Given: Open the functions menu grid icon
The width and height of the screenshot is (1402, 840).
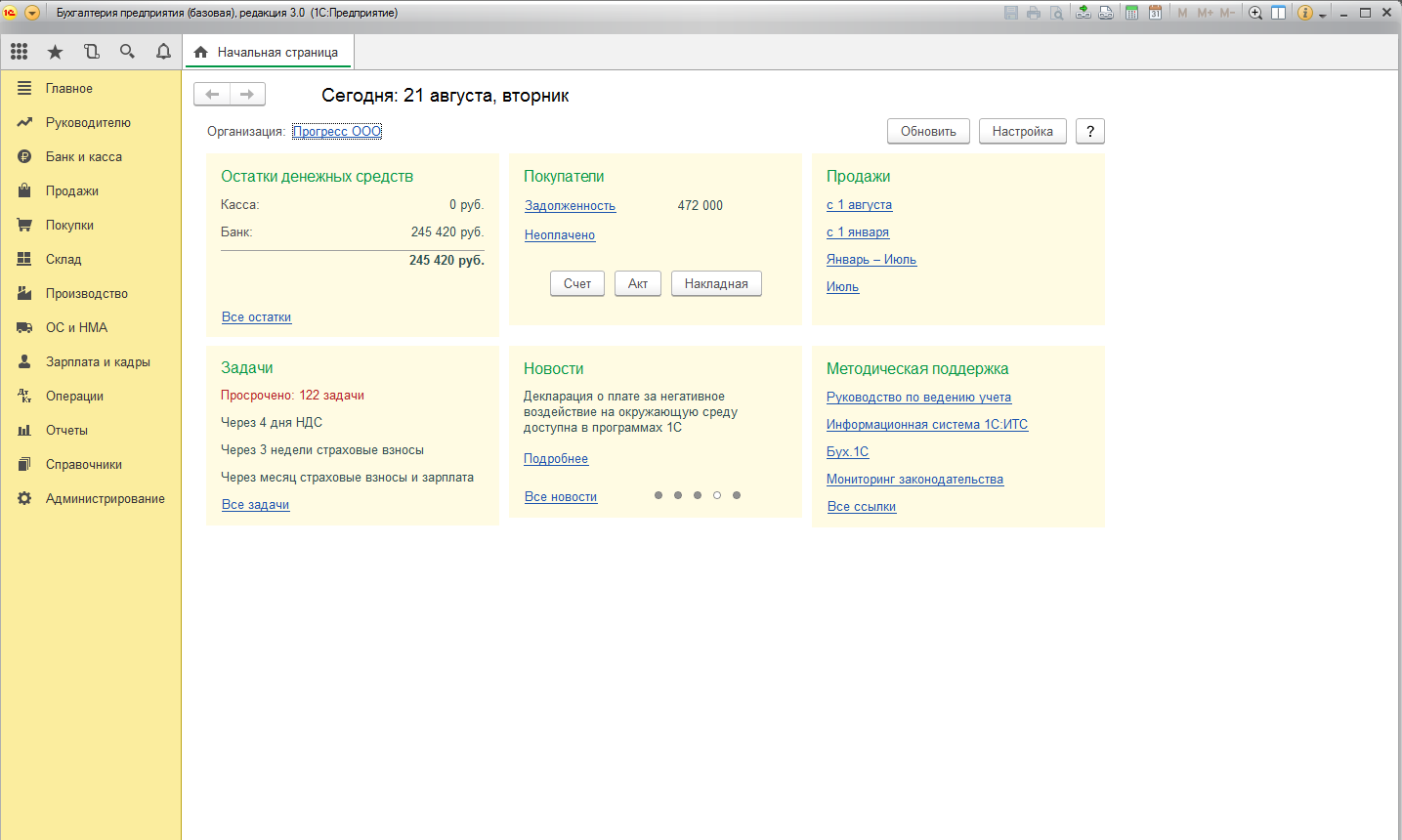Looking at the screenshot, I should click(x=20, y=52).
